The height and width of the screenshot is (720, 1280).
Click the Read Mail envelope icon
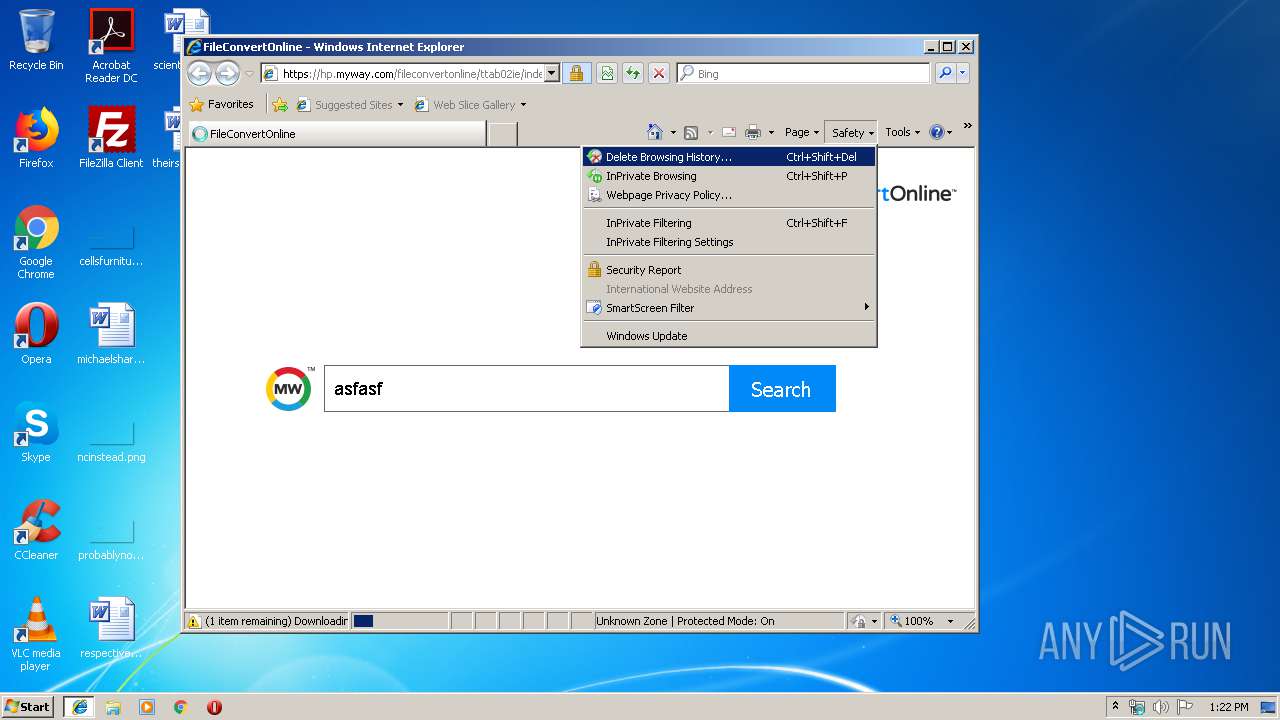(x=729, y=132)
